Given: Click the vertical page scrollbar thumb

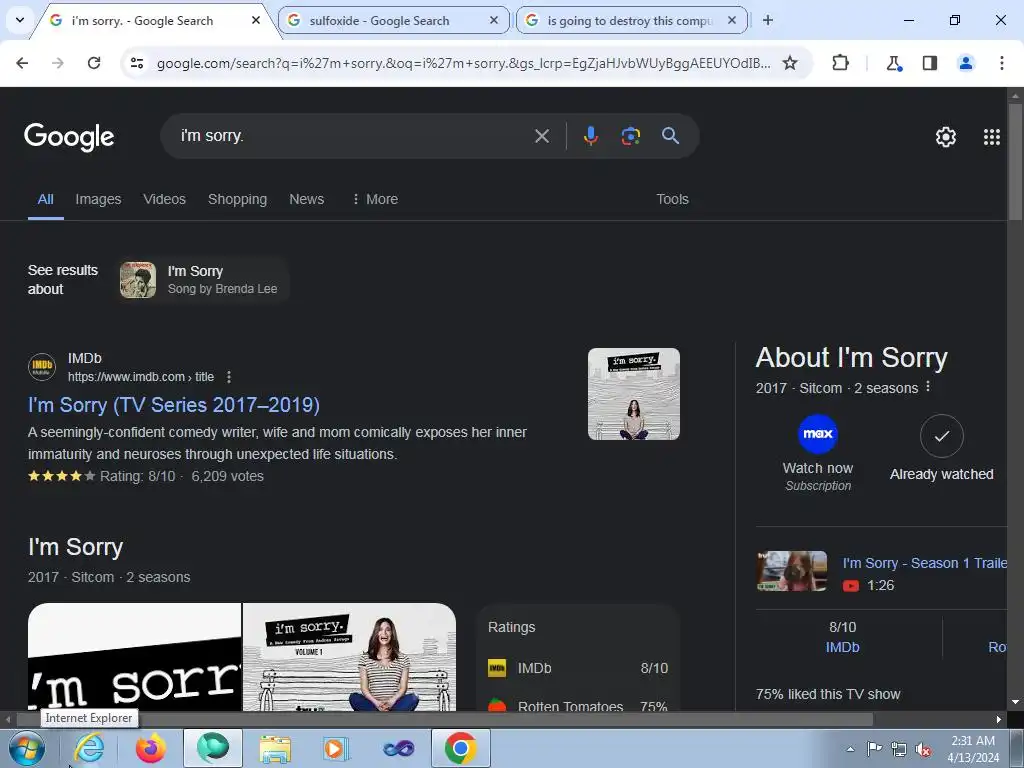Looking at the screenshot, I should pos(1015,161).
